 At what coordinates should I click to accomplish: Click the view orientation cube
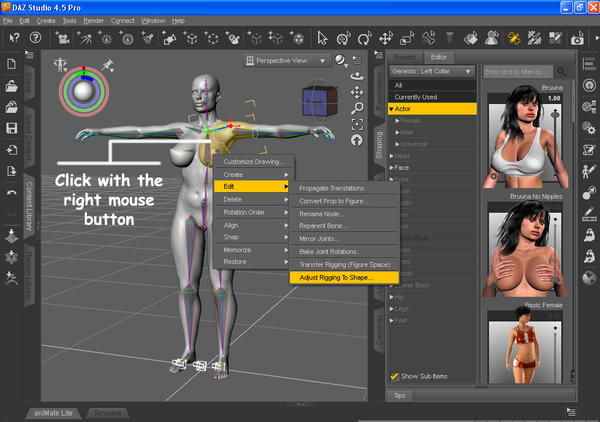click(x=320, y=101)
